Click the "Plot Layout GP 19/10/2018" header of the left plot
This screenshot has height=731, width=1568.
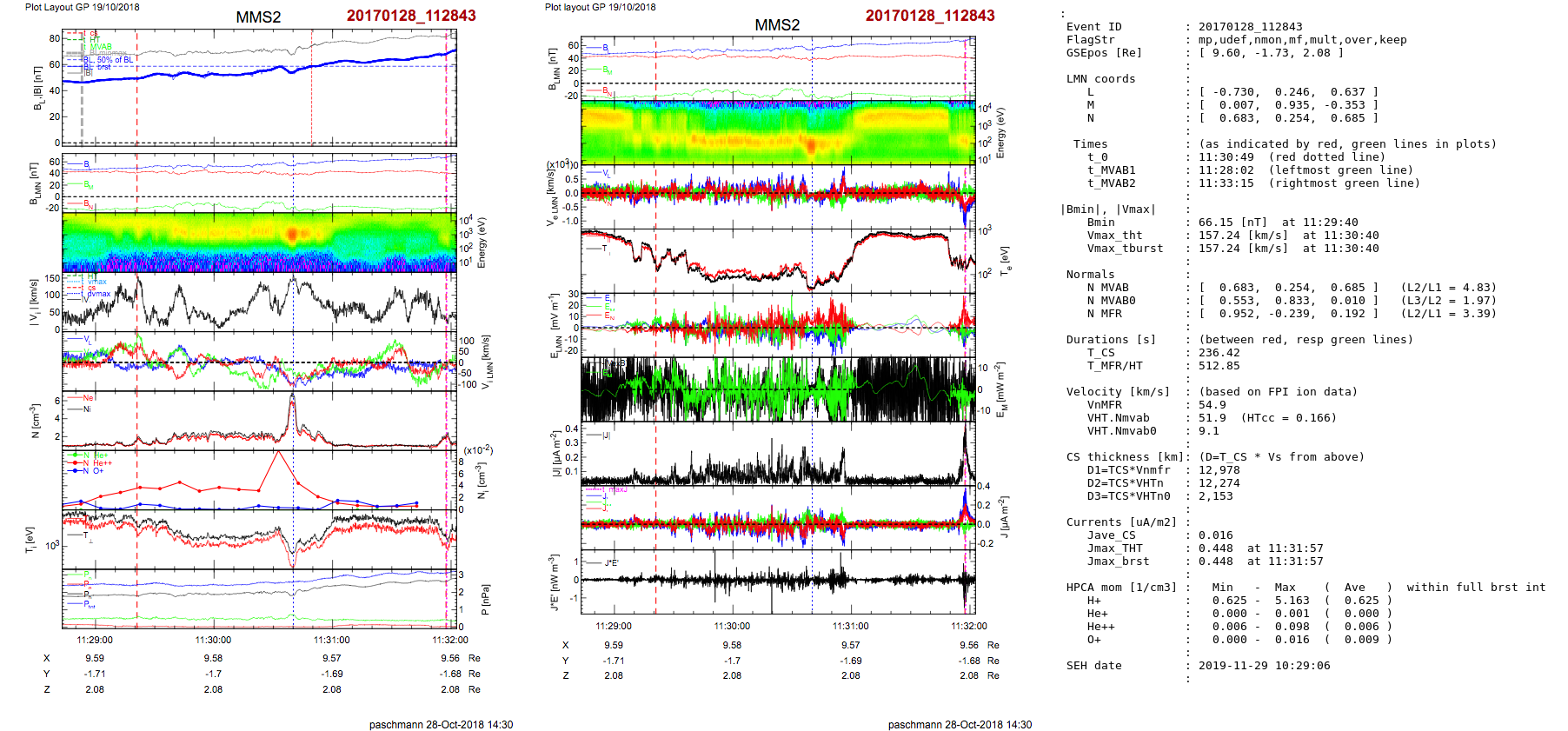[x=82, y=7]
